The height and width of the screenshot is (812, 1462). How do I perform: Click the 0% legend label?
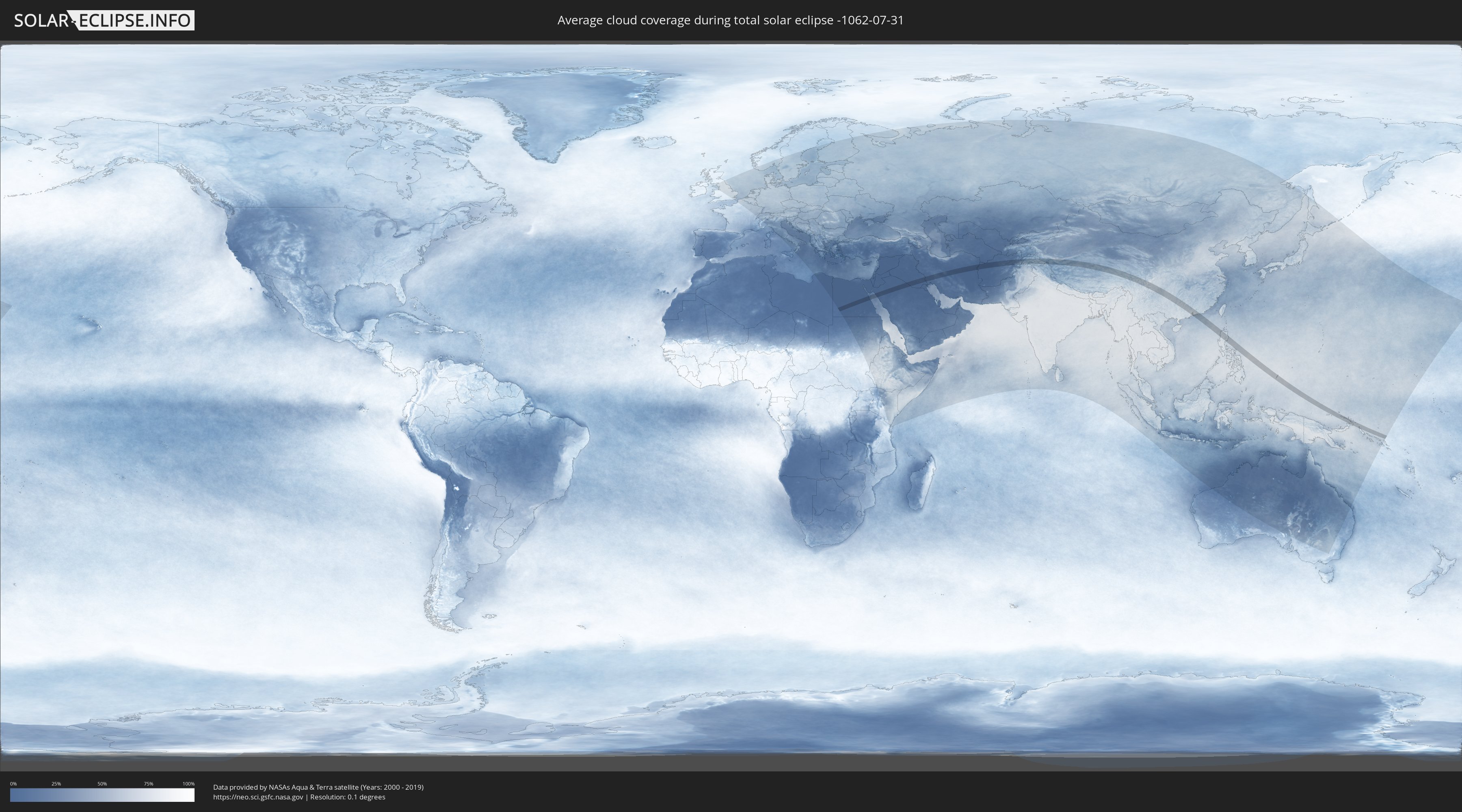pyautogui.click(x=14, y=784)
